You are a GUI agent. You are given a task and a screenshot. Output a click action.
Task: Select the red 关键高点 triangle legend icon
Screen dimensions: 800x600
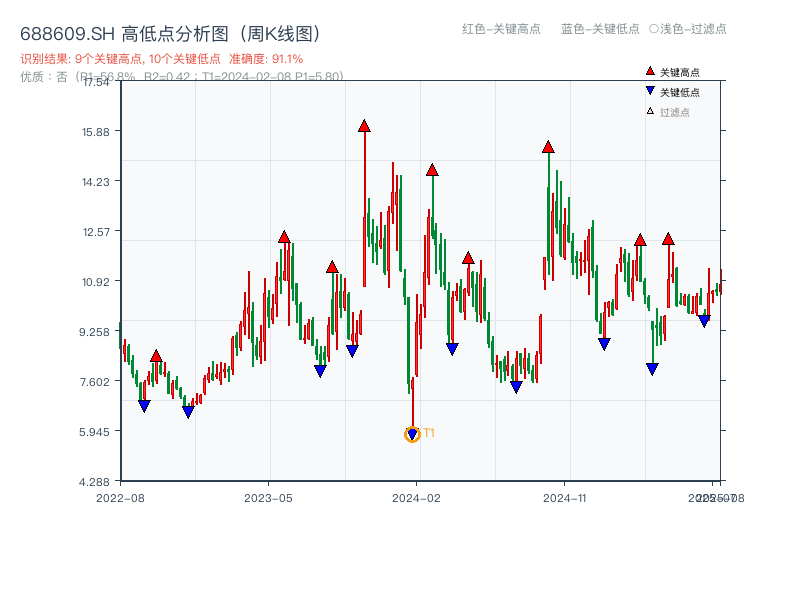click(x=650, y=71)
